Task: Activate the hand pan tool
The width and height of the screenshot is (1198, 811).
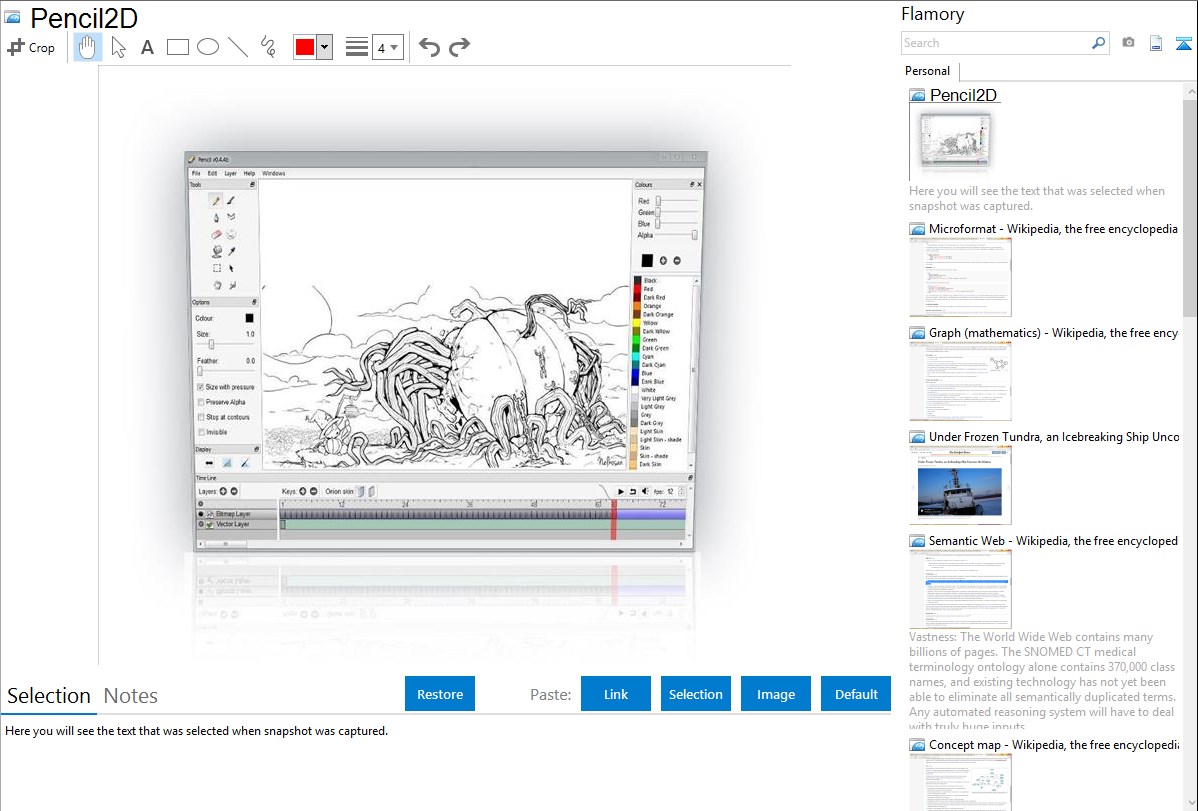Action: [87, 47]
